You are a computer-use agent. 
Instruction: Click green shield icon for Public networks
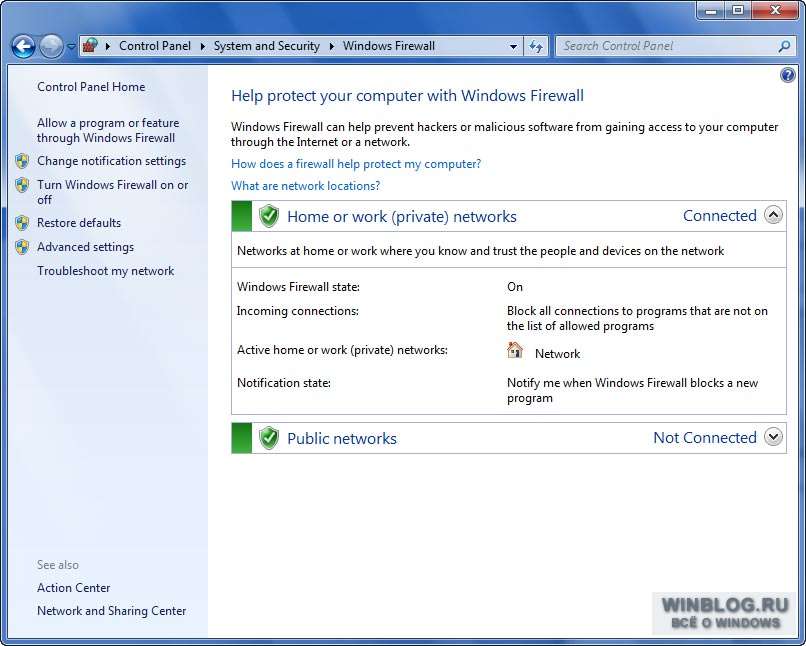click(x=268, y=438)
